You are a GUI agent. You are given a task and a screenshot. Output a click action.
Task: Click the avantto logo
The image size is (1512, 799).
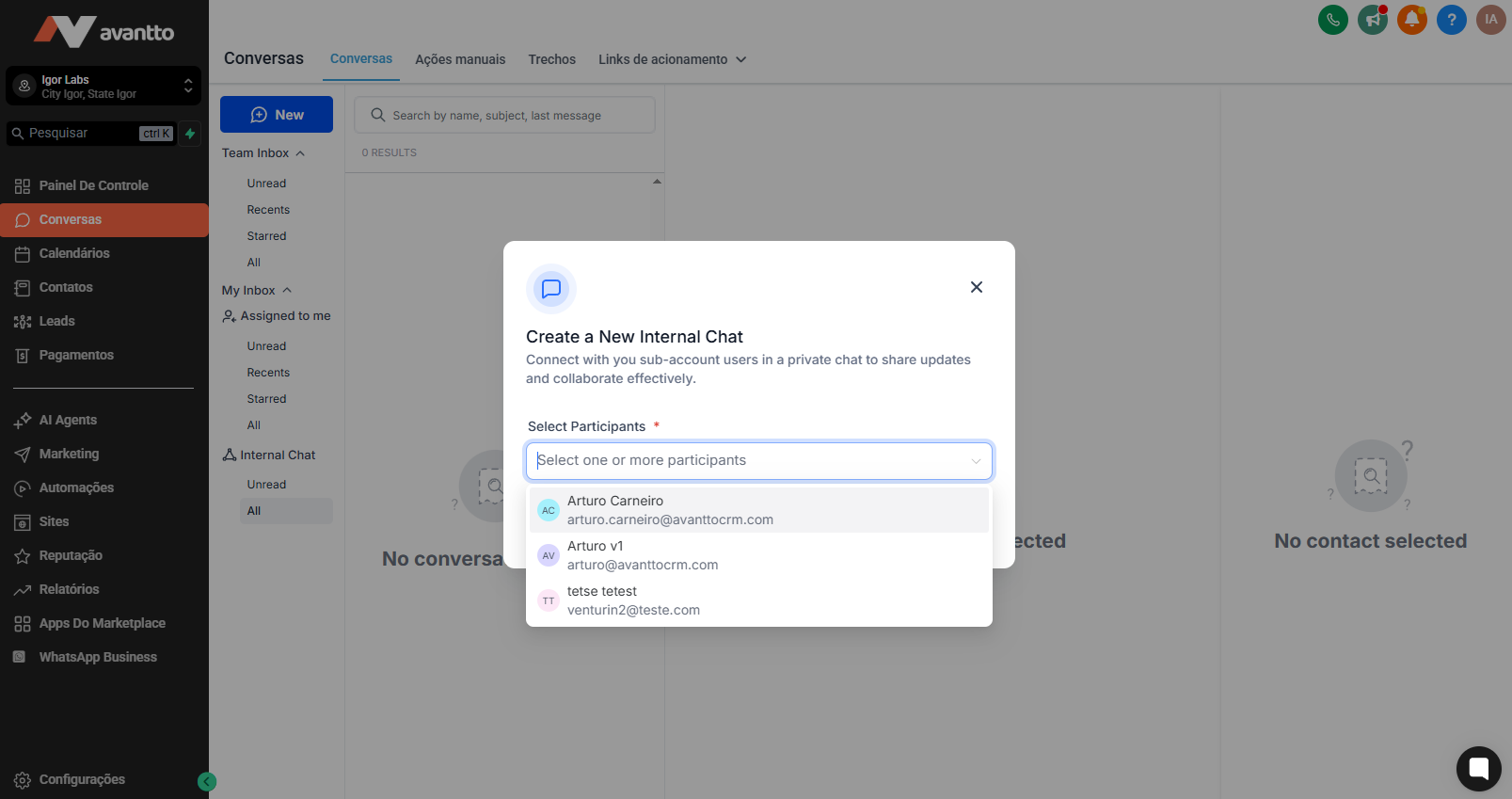(104, 32)
